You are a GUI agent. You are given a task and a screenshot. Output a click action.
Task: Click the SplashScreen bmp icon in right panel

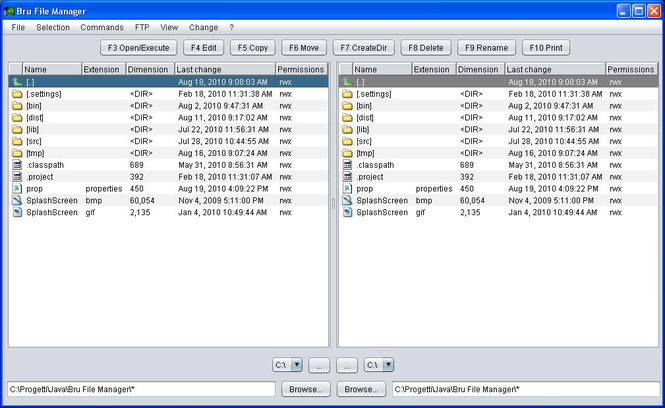click(347, 201)
